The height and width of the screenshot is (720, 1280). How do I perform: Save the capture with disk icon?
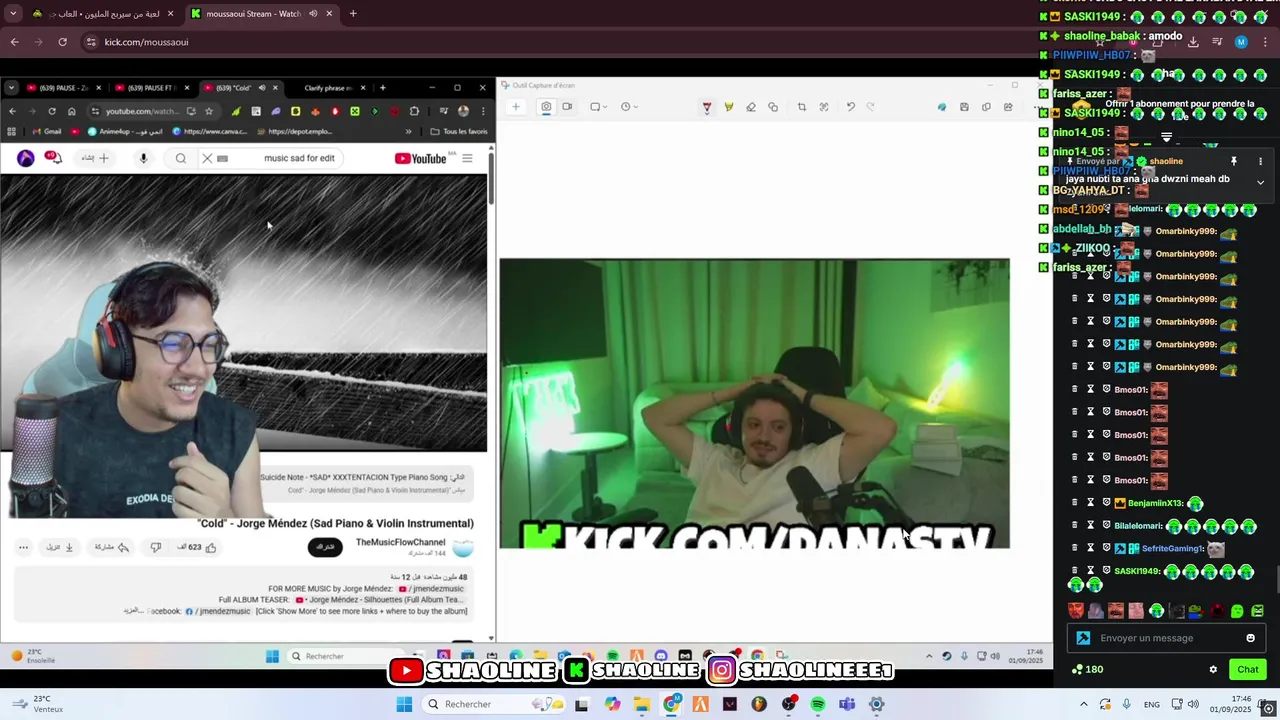964,107
